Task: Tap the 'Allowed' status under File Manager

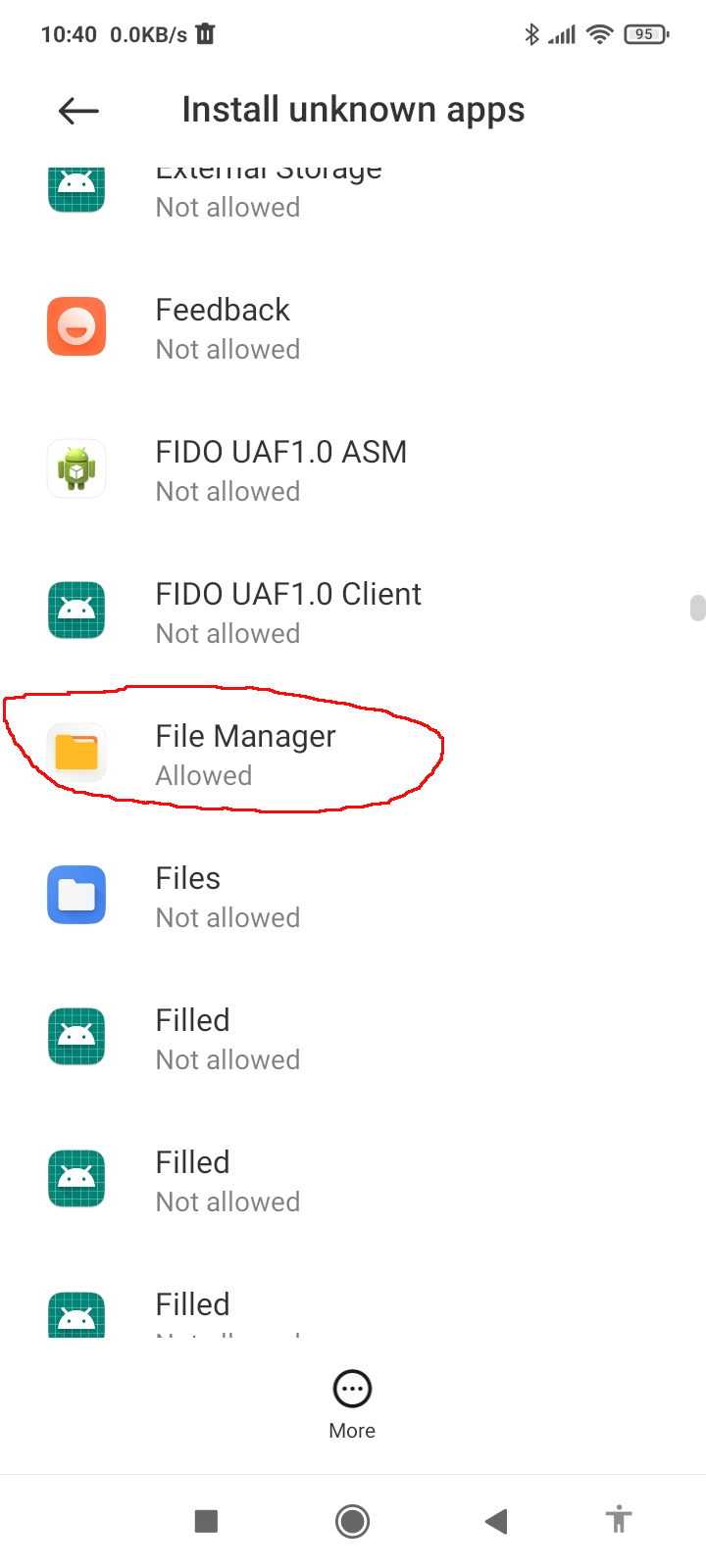Action: [x=204, y=776]
